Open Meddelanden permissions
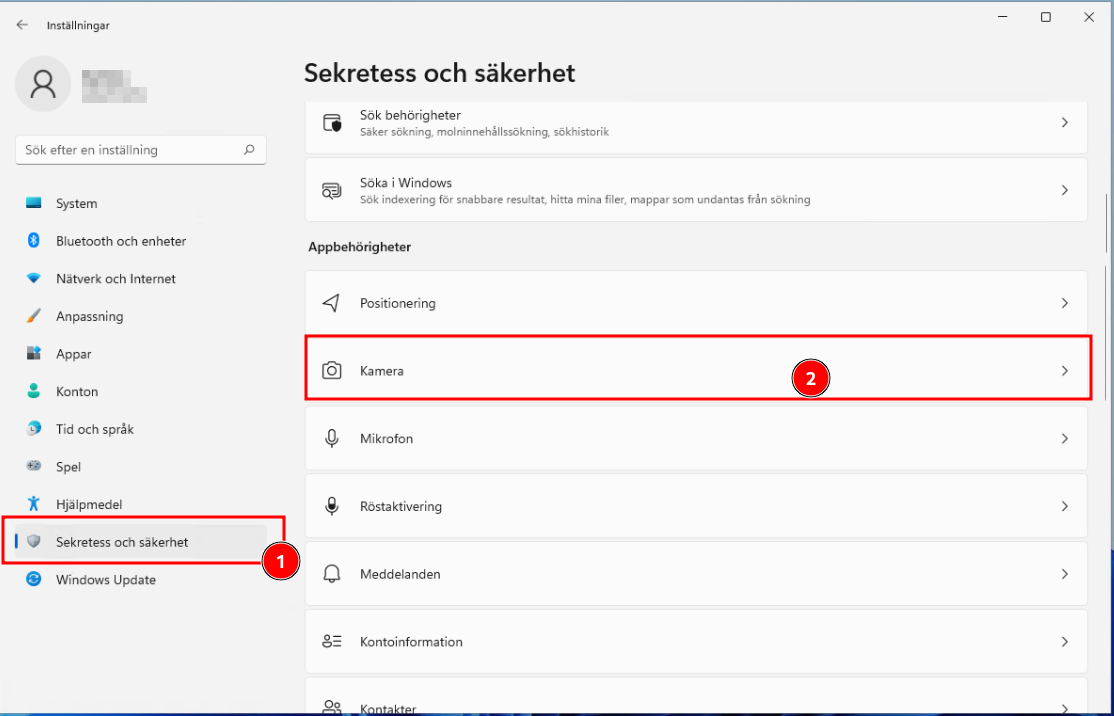 (696, 573)
